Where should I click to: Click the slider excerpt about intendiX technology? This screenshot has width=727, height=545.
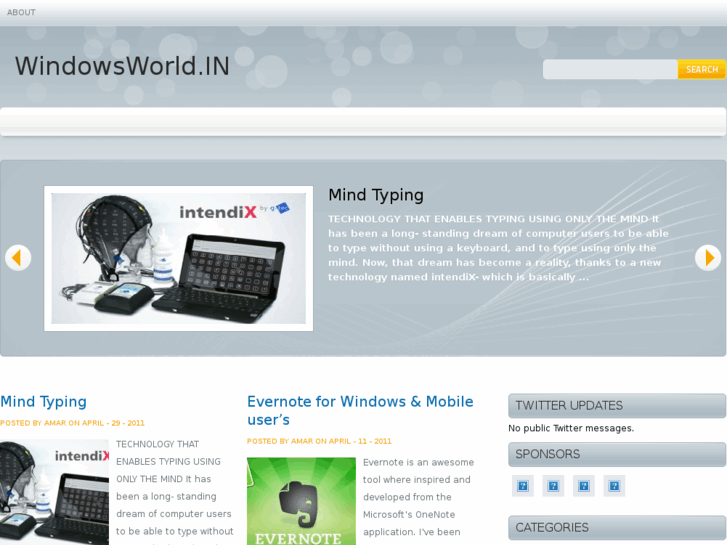coord(498,248)
